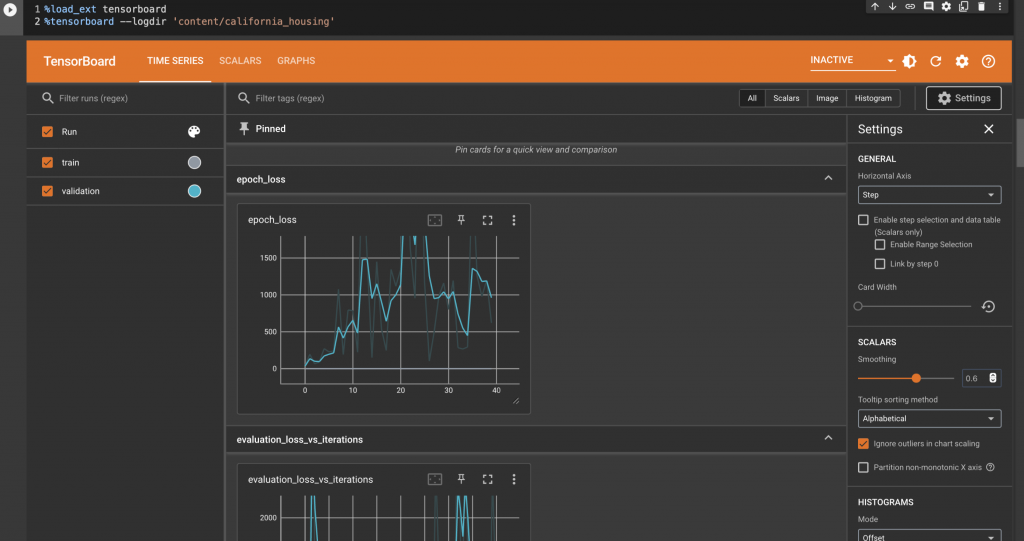Disable Ignore outliers in chart scaling
The width and height of the screenshot is (1024, 541).
click(863, 444)
